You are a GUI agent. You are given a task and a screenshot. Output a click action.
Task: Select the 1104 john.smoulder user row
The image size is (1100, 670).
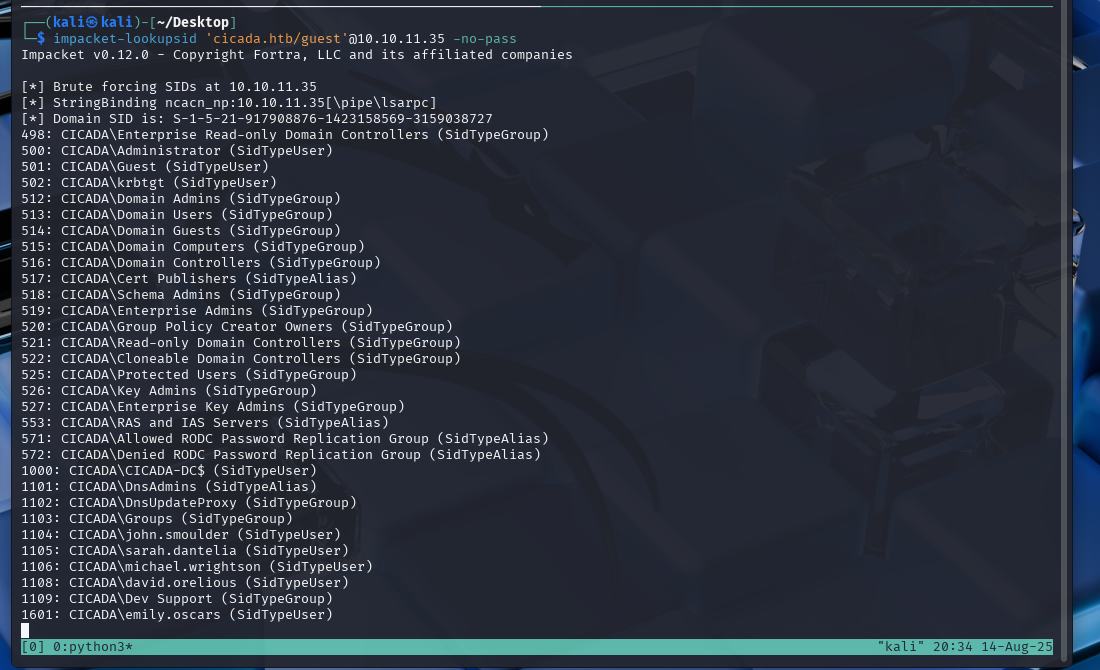181,535
